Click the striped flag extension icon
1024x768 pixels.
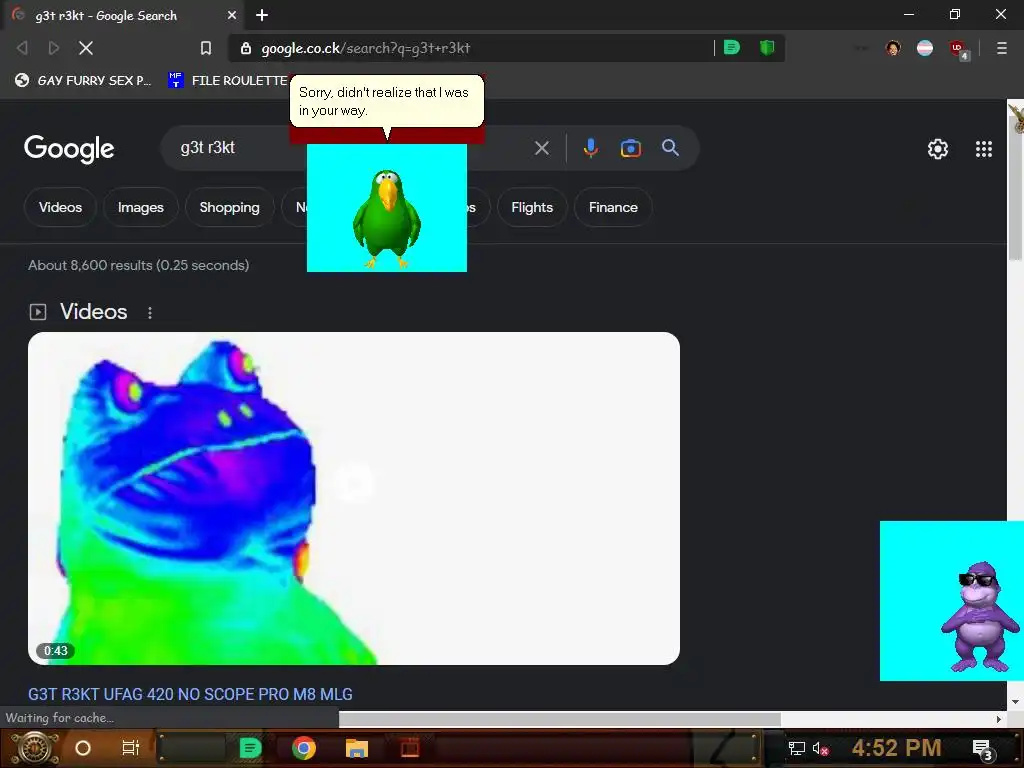[x=925, y=48]
